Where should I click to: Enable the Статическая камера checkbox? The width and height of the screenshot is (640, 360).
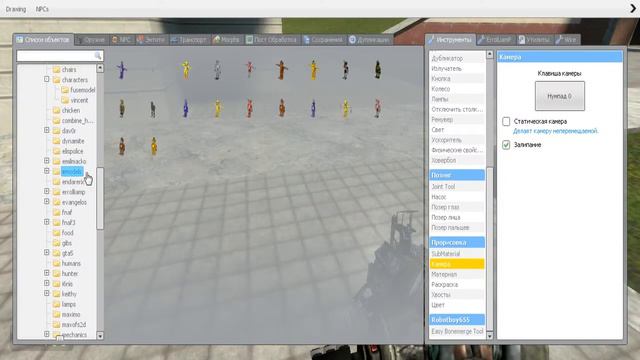(506, 121)
